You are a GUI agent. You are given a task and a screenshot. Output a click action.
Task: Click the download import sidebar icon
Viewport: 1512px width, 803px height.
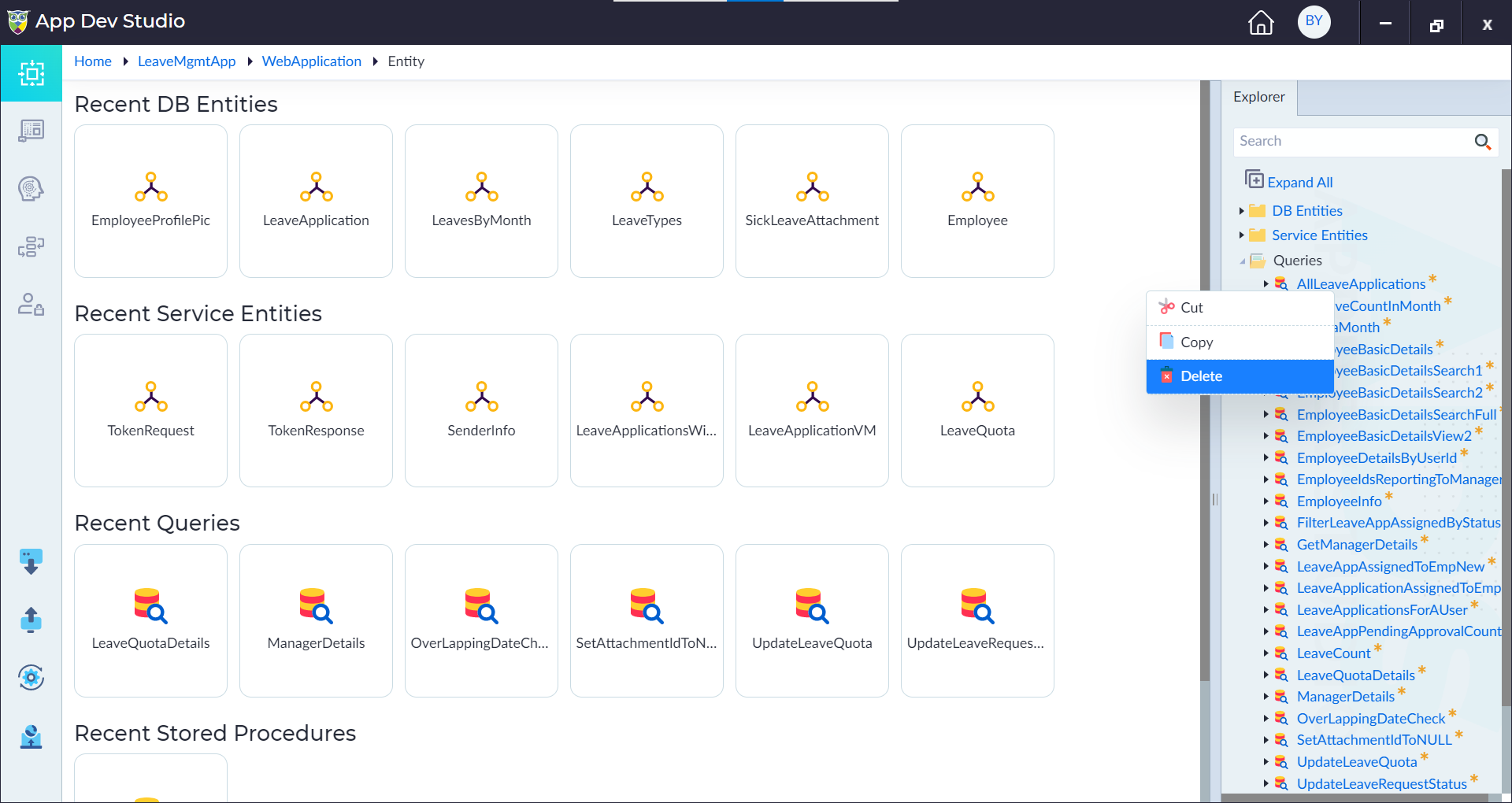pyautogui.click(x=31, y=562)
